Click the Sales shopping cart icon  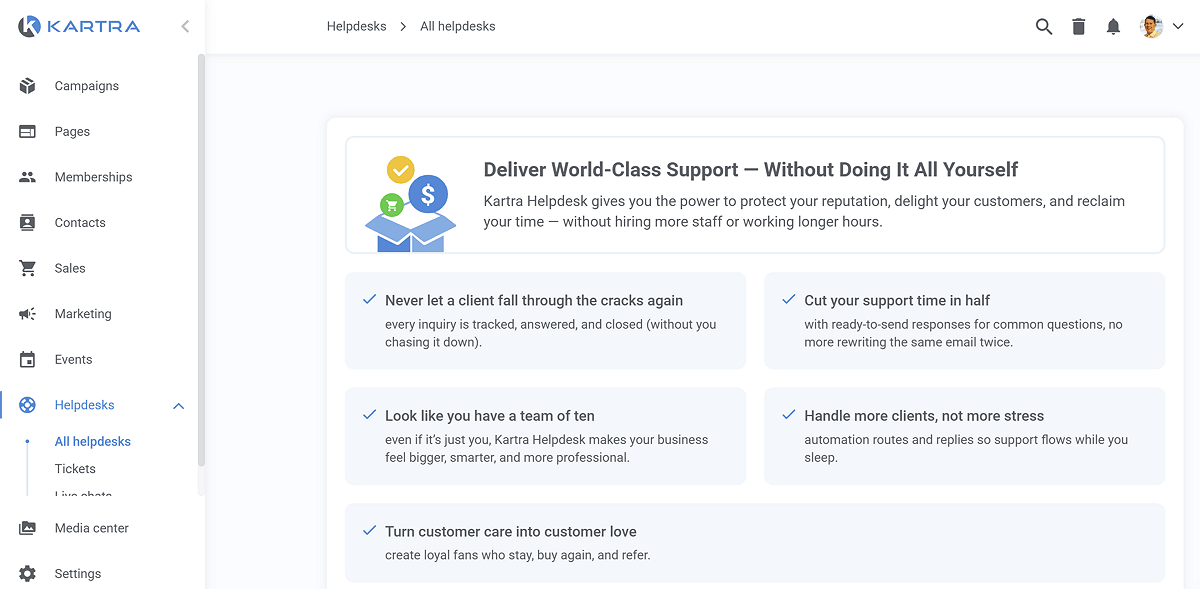(x=28, y=268)
